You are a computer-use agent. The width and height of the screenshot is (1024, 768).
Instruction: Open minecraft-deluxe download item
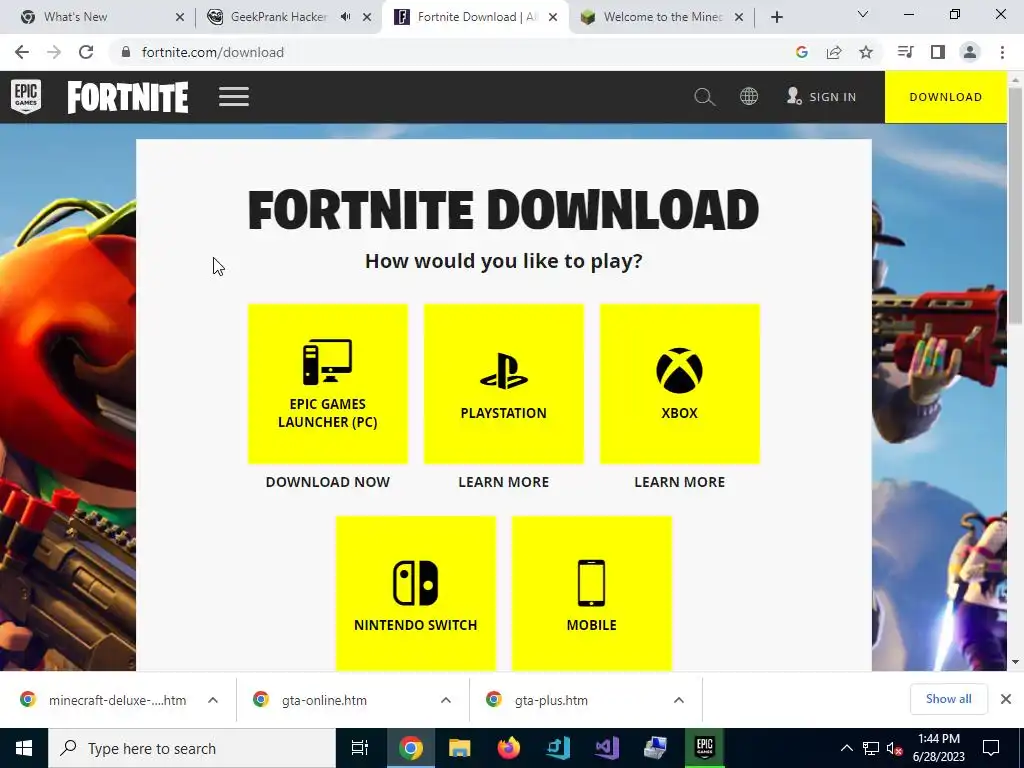click(104, 700)
